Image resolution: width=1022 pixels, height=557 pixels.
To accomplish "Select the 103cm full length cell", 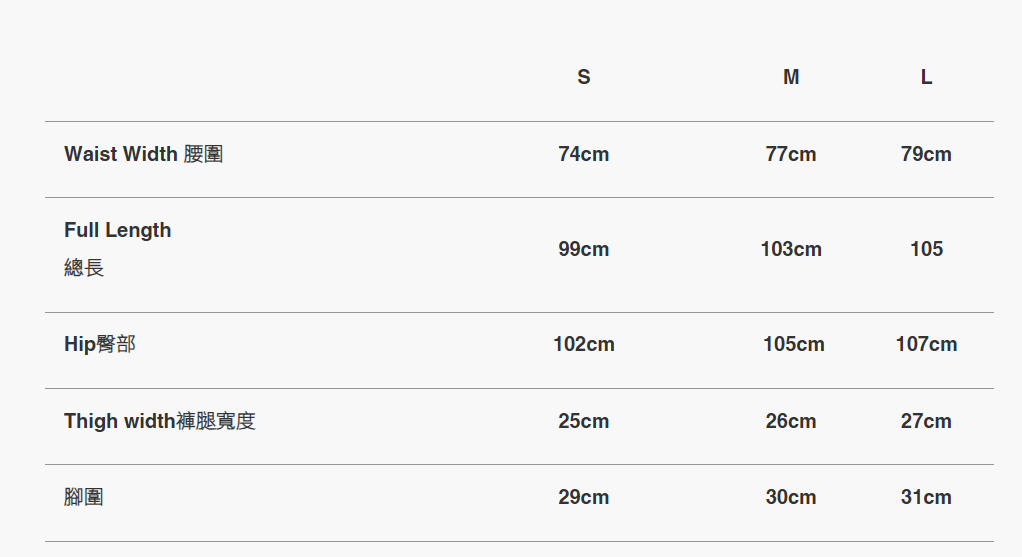I will tap(791, 249).
